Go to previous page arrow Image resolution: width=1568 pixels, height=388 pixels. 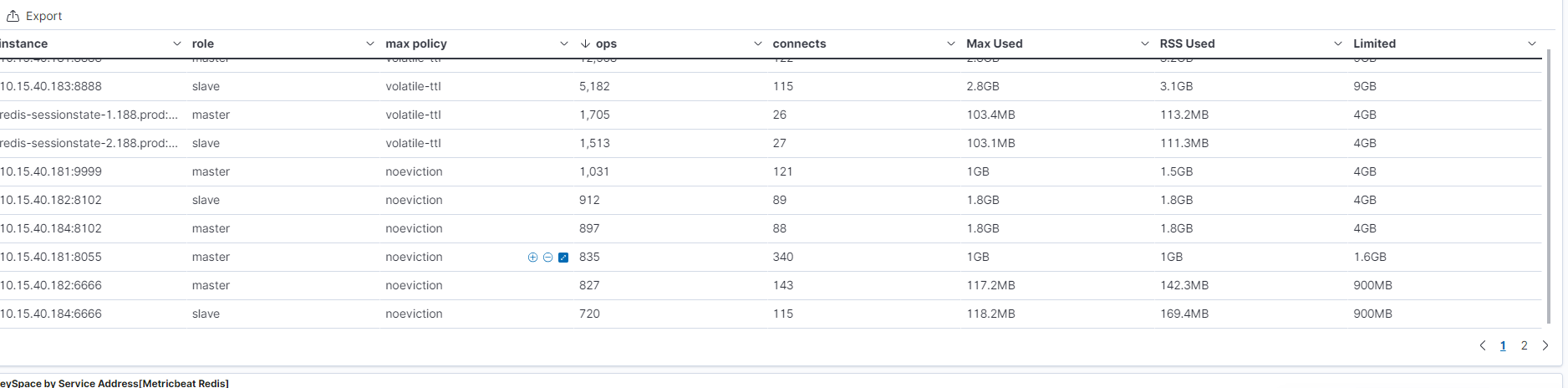click(1483, 345)
